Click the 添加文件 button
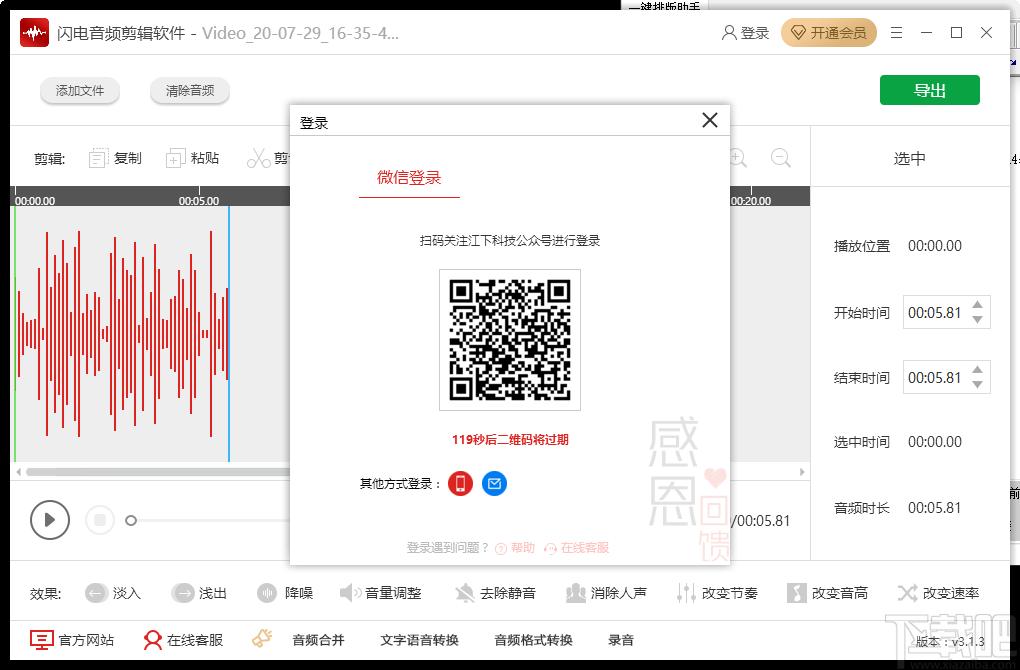Image resolution: width=1020 pixels, height=670 pixels. (80, 90)
